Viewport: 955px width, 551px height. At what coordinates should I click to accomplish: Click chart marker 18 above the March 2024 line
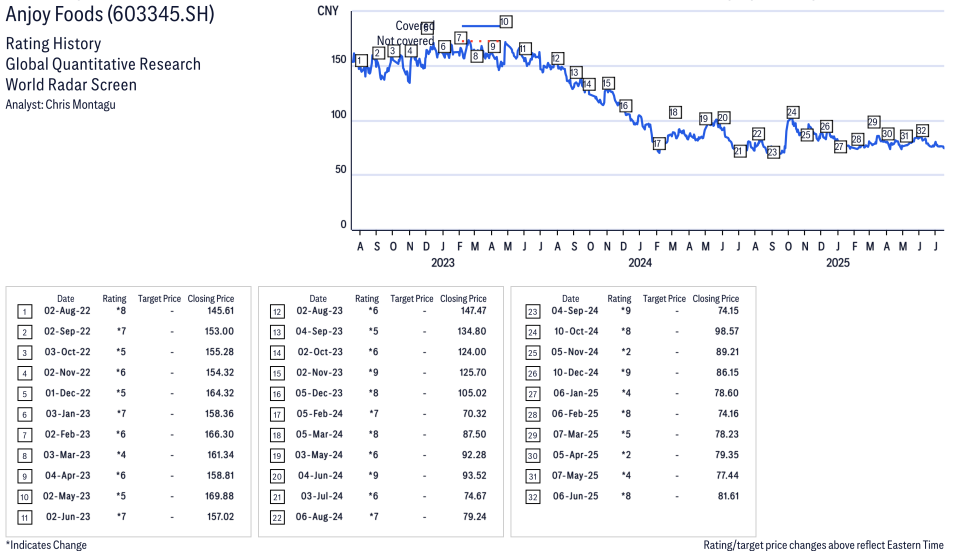(x=674, y=112)
